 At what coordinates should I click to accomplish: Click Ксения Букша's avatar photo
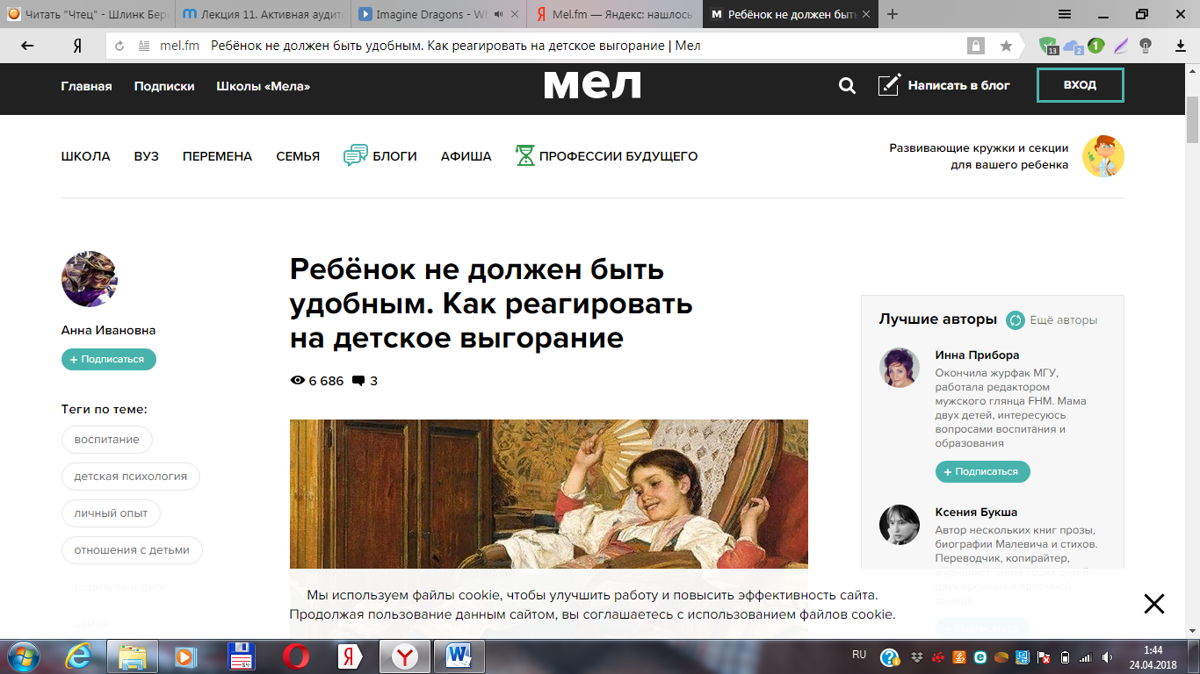(x=899, y=524)
